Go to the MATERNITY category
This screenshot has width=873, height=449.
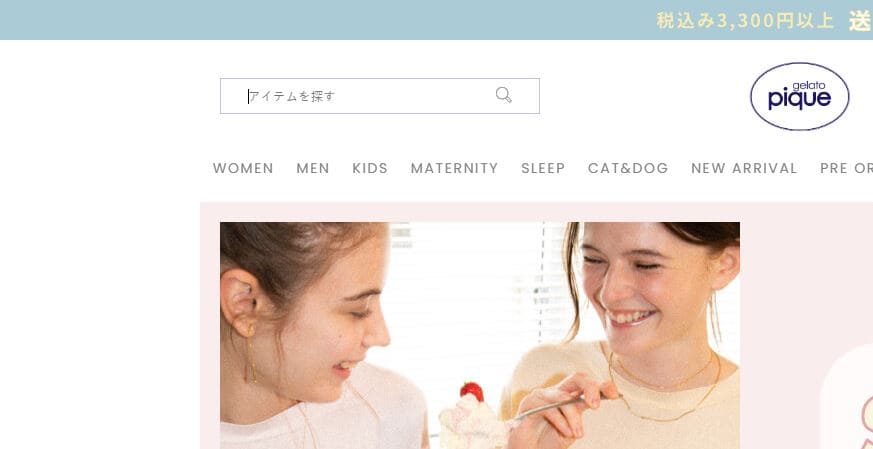pos(454,168)
